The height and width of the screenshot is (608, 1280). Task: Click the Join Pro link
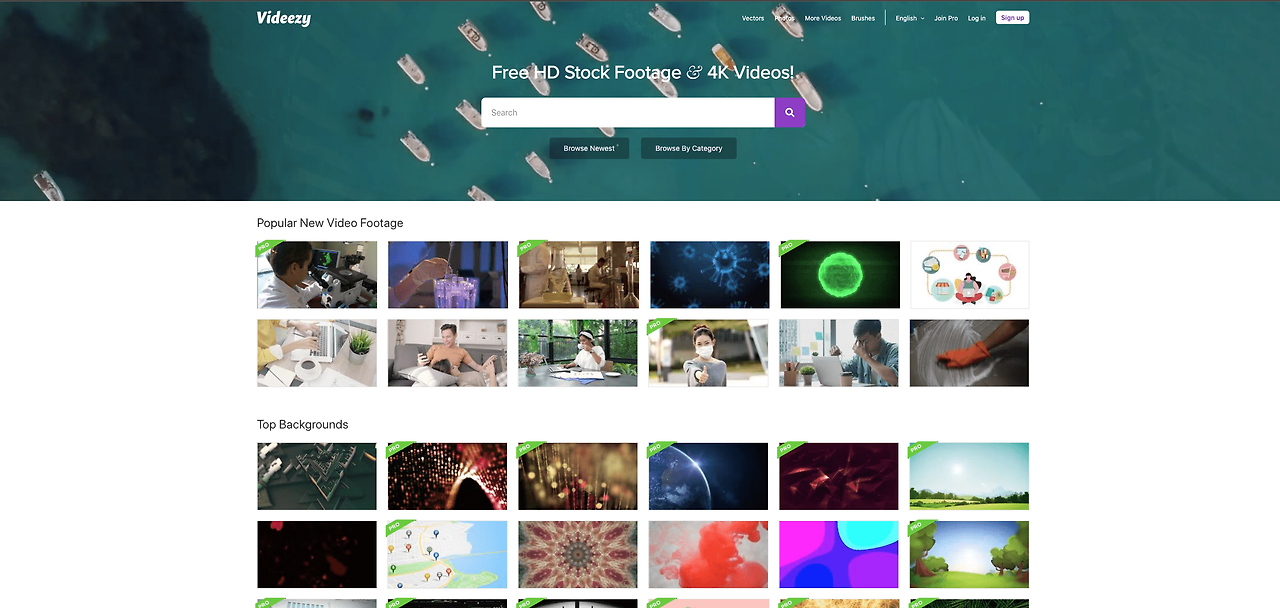[946, 18]
